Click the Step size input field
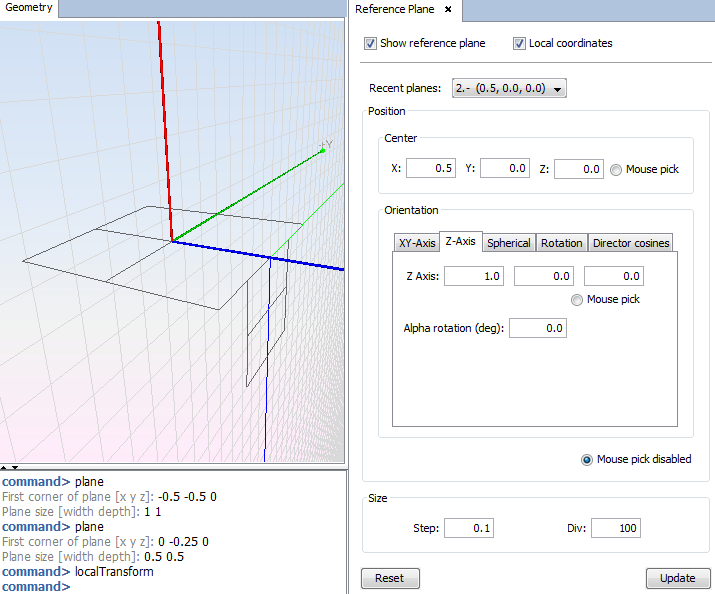The height and width of the screenshot is (594, 715). coord(469,528)
